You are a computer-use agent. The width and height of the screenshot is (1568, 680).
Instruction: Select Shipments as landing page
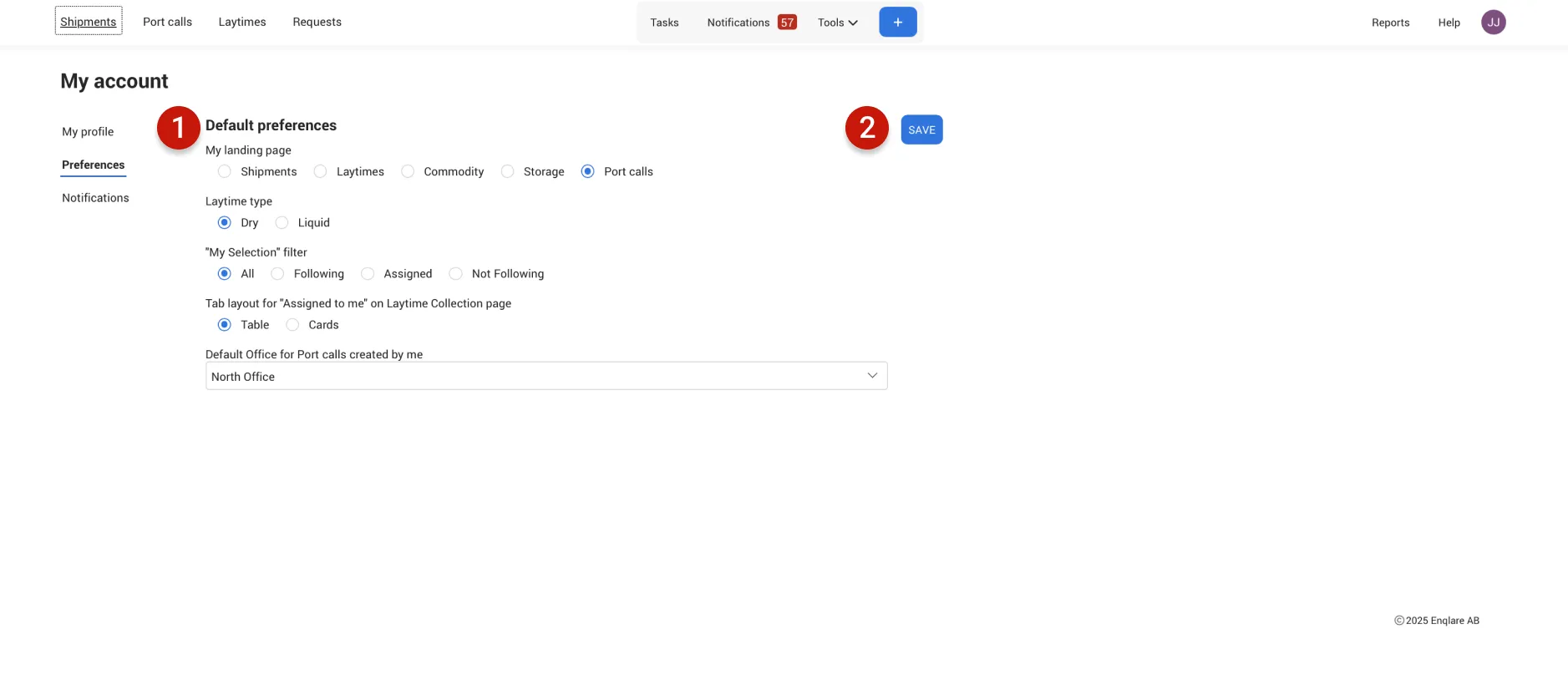pos(225,171)
